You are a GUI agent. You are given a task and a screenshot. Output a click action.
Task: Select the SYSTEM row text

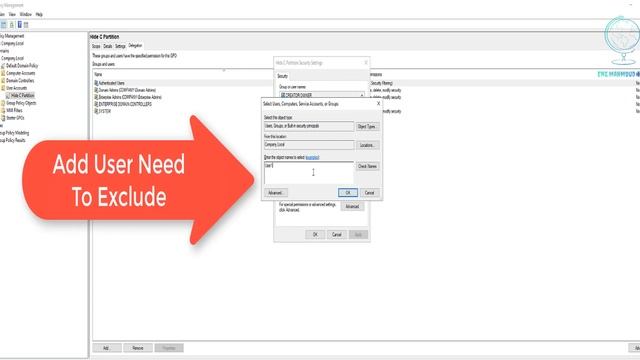pos(105,111)
